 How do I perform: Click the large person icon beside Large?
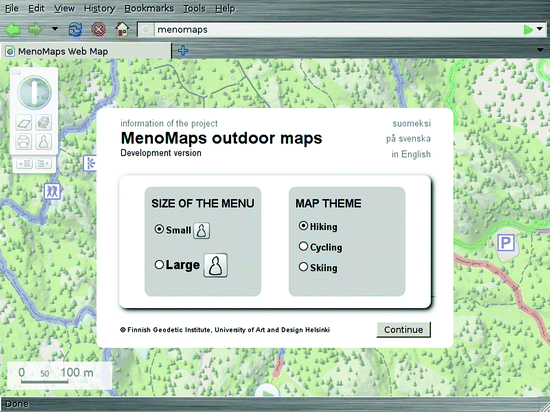click(x=215, y=265)
